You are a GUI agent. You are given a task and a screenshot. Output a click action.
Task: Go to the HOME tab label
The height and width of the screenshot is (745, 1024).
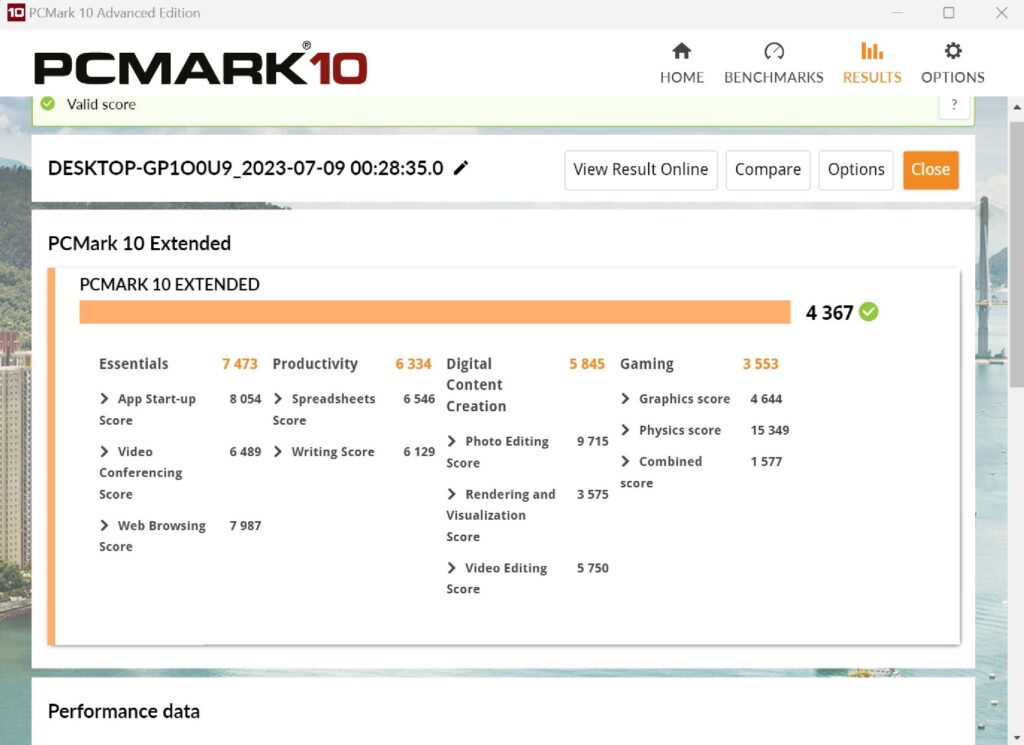(681, 77)
